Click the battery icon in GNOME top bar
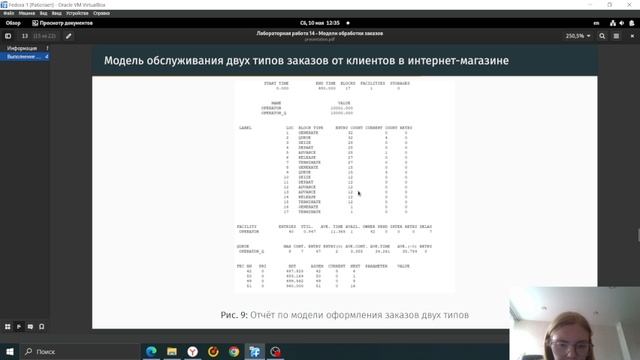Image resolution: width=640 pixels, height=360 pixels. (631, 23)
